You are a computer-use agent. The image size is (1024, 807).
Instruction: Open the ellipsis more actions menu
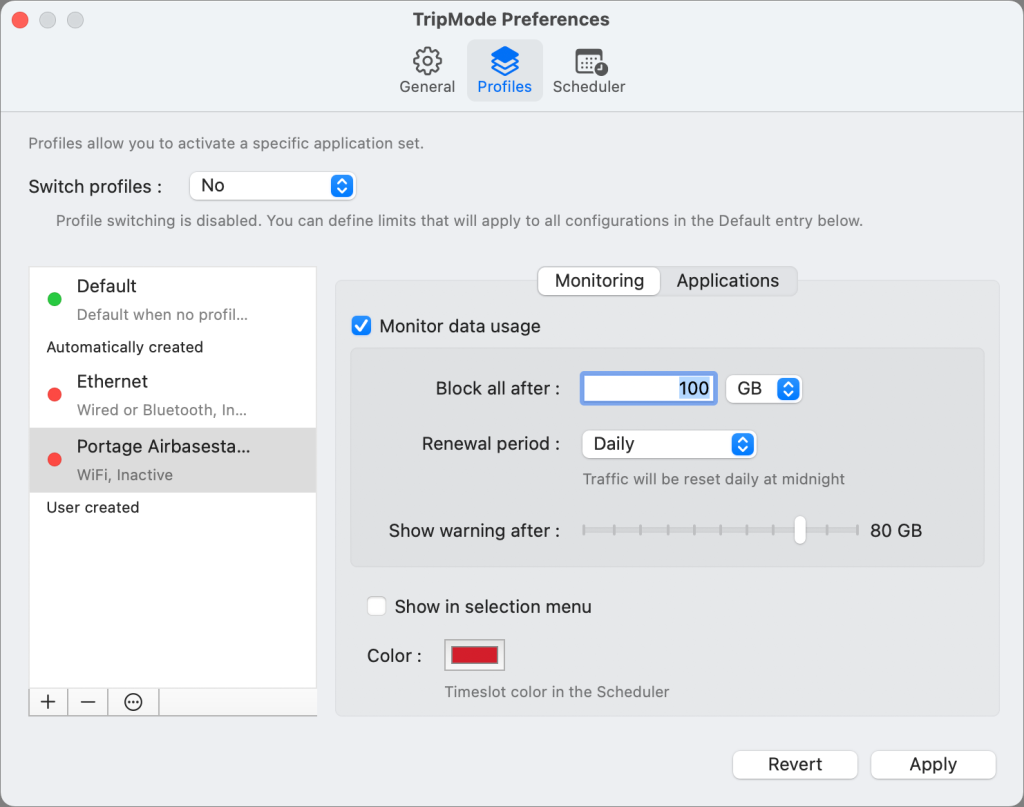pyautogui.click(x=133, y=702)
